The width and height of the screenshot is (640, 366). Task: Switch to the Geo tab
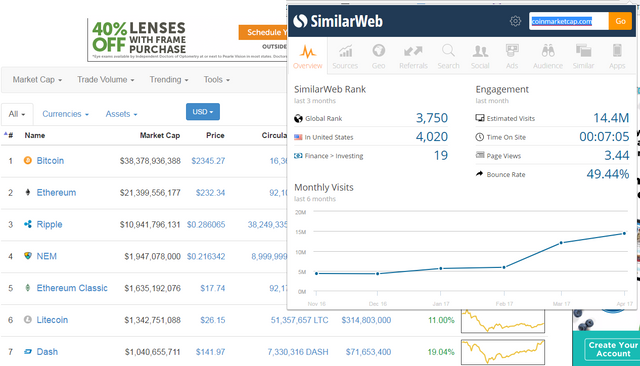(x=378, y=56)
